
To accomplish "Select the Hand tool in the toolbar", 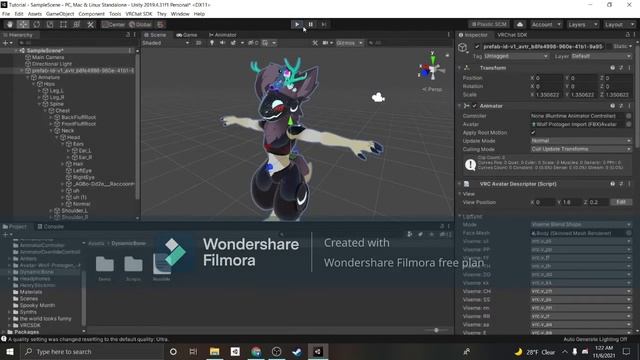I will click(x=10, y=24).
